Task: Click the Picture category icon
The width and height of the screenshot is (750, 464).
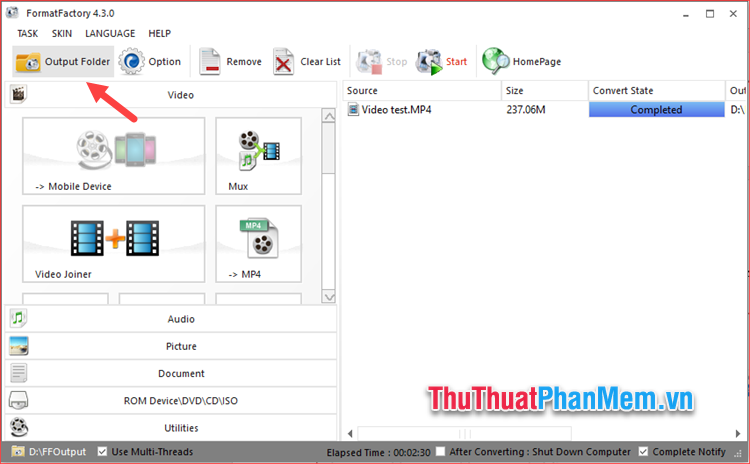Action: (18, 345)
